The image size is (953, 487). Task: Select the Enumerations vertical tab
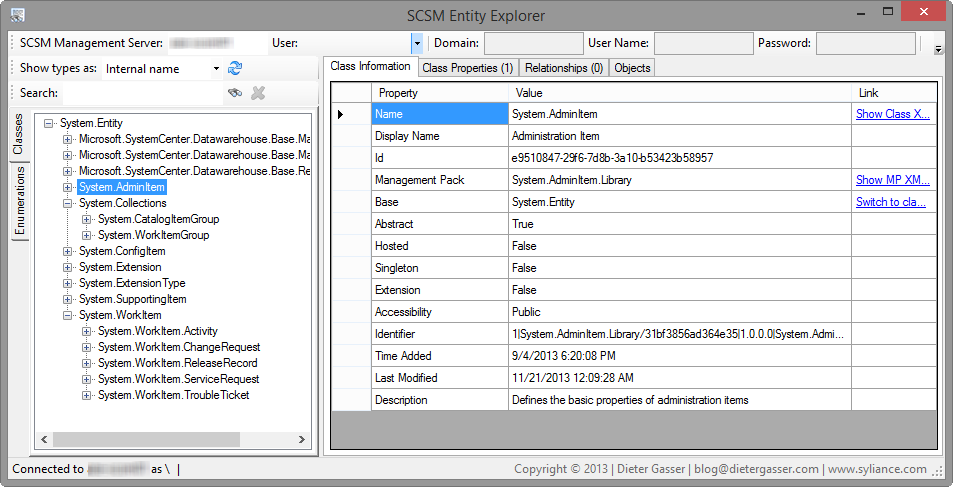coord(19,201)
